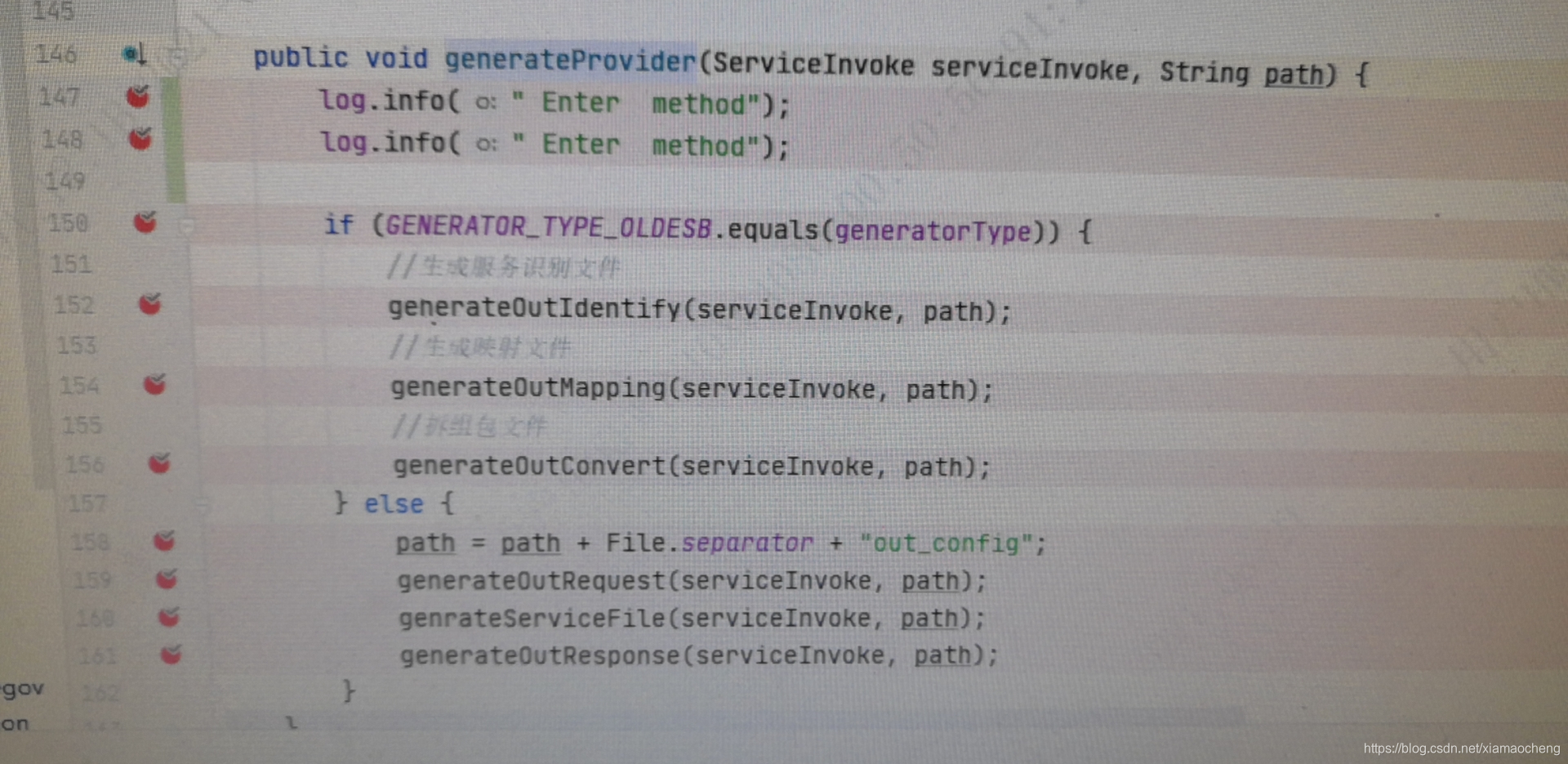This screenshot has height=764, width=1568.
Task: Toggle breakpoint on line 148
Action: pyautogui.click(x=140, y=138)
